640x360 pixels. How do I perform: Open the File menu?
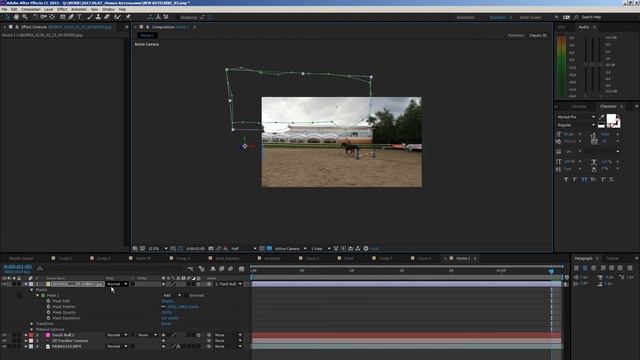pyautogui.click(x=4, y=9)
